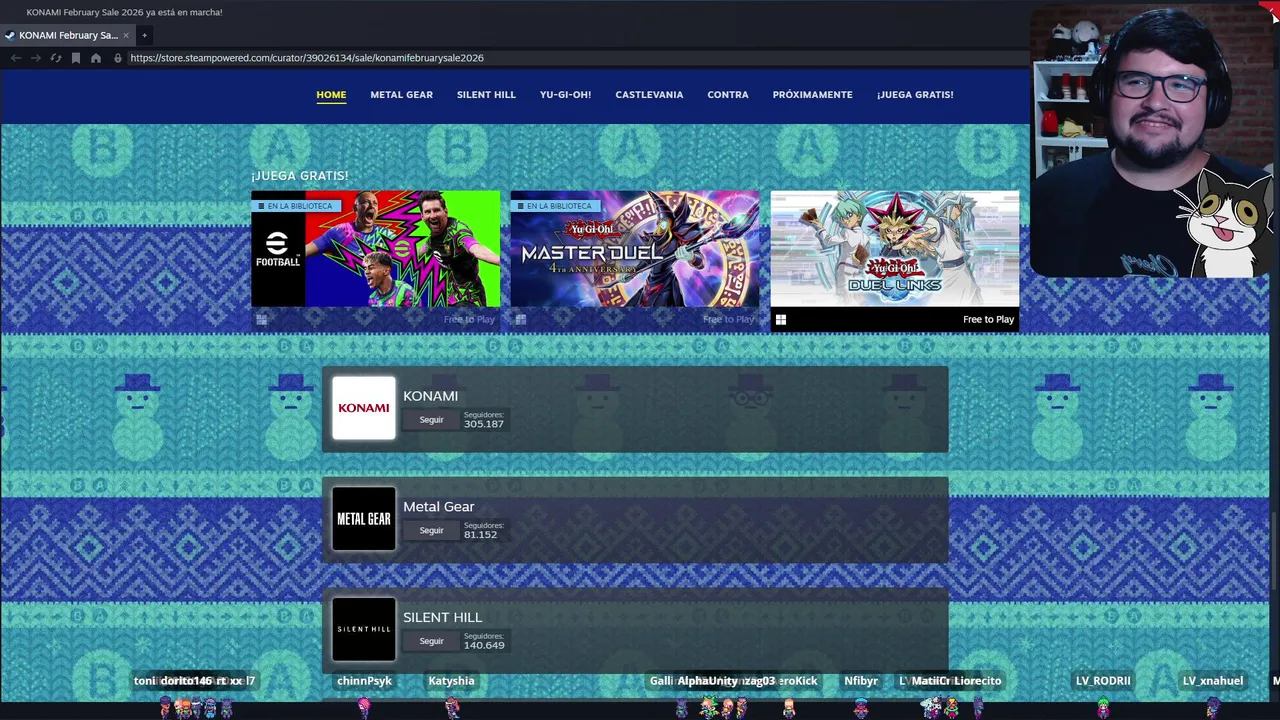This screenshot has width=1280, height=720.
Task: Reload the page with the refresh icon
Action: pos(56,58)
